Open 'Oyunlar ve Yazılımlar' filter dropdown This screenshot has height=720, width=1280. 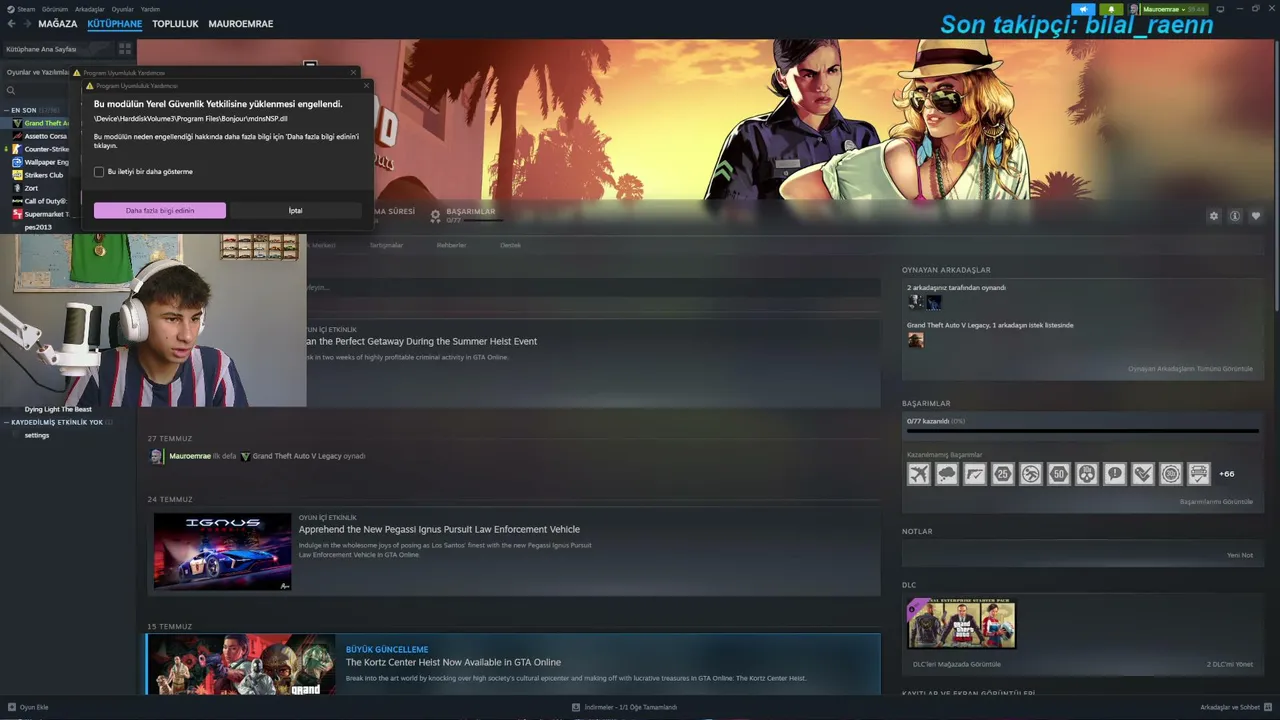(38, 72)
